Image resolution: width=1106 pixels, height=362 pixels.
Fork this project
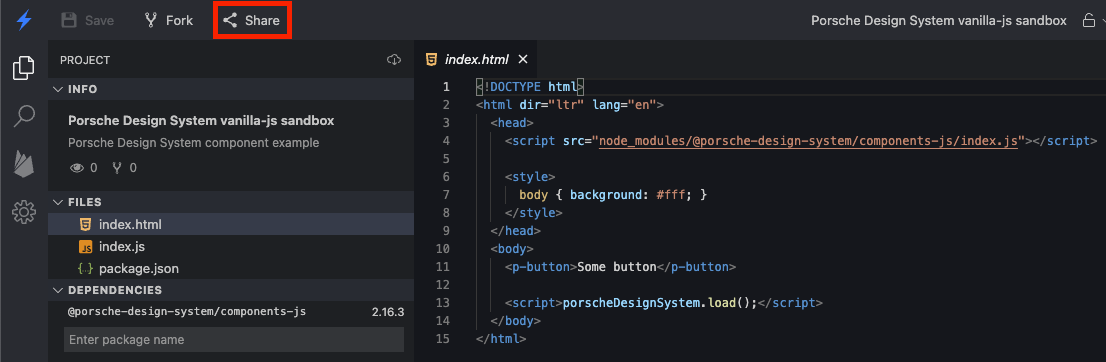pos(169,20)
